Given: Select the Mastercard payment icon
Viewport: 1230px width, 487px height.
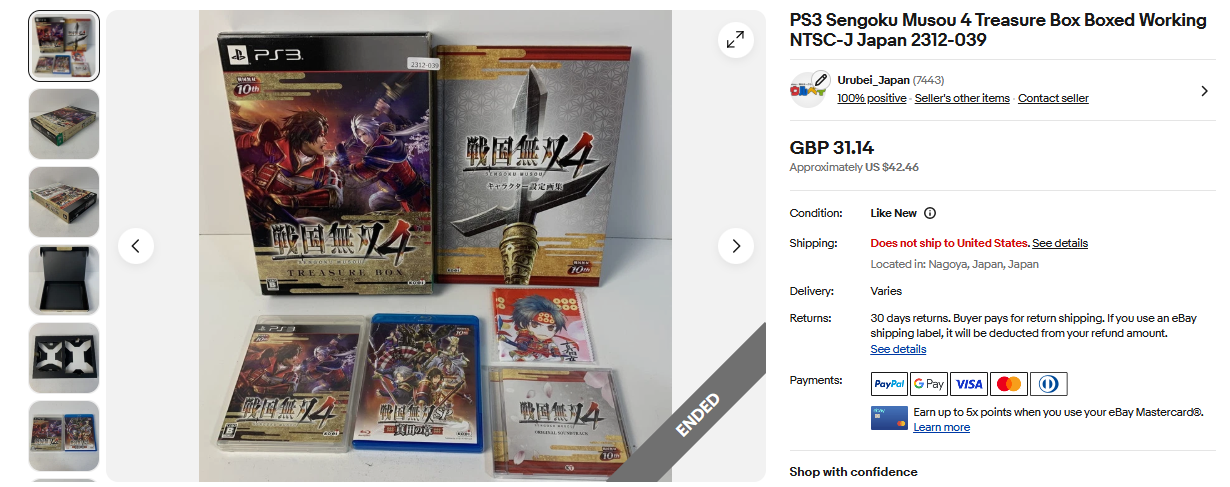Looking at the screenshot, I should click(x=1009, y=384).
